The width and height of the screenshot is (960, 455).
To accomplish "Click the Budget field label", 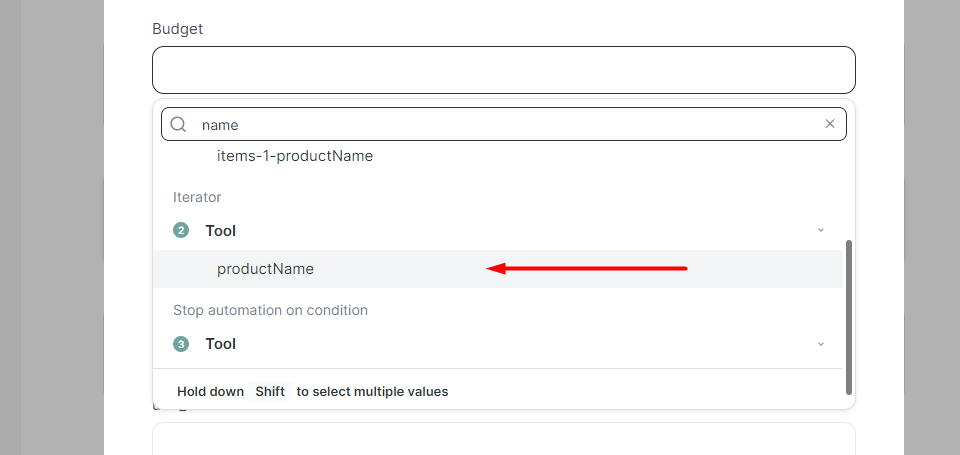I will pos(178,29).
